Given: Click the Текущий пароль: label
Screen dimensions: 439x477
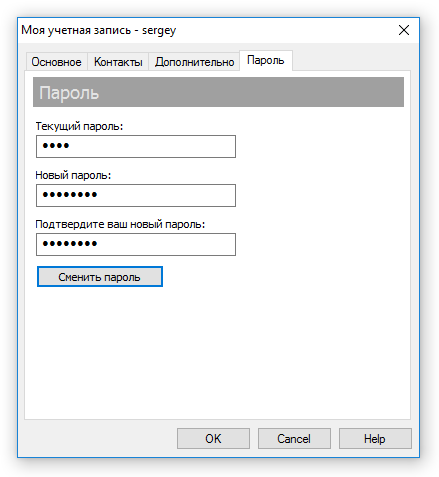Looking at the screenshot, I should [x=79, y=126].
